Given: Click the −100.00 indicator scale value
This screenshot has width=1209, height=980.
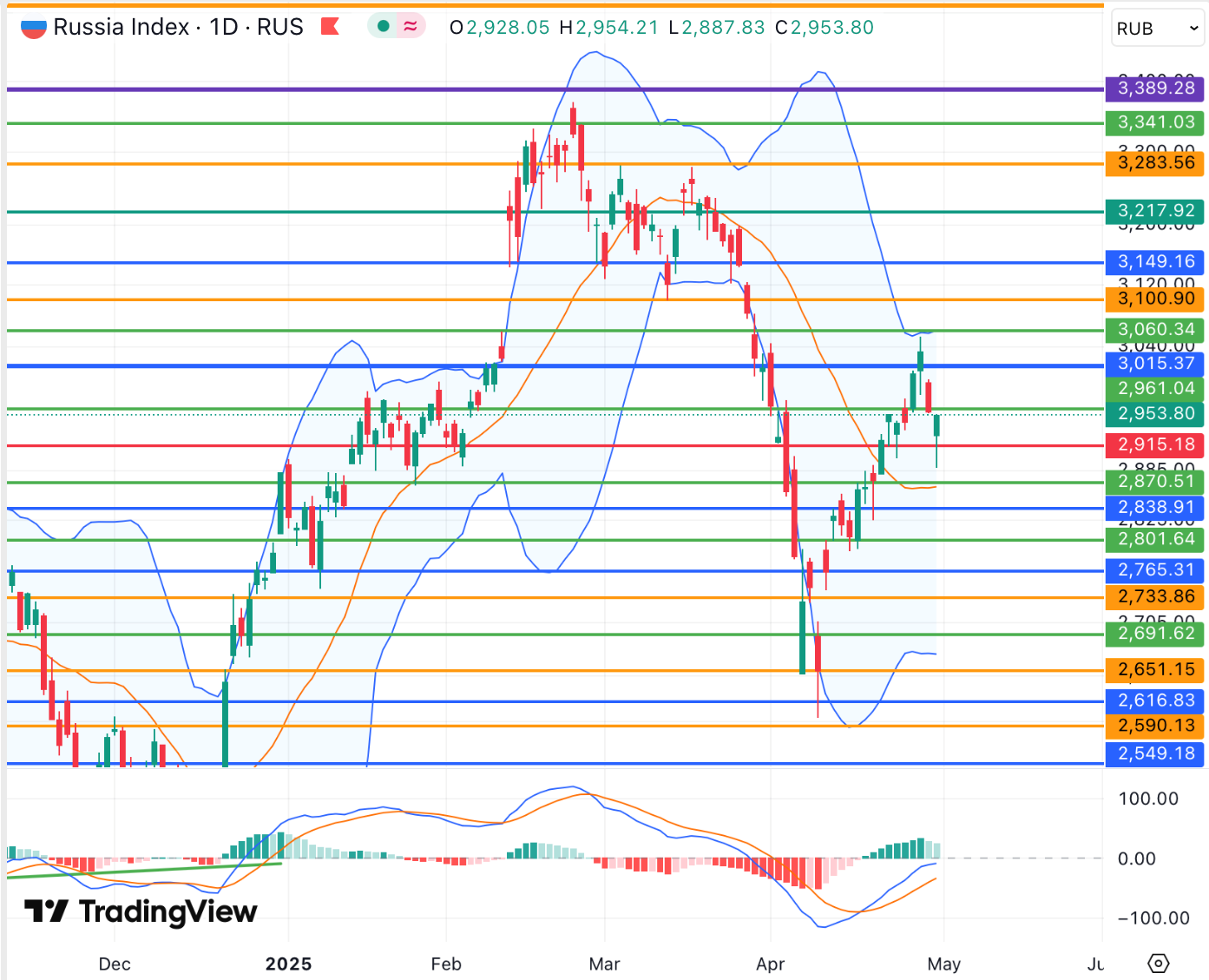Looking at the screenshot, I should pos(1153,918).
